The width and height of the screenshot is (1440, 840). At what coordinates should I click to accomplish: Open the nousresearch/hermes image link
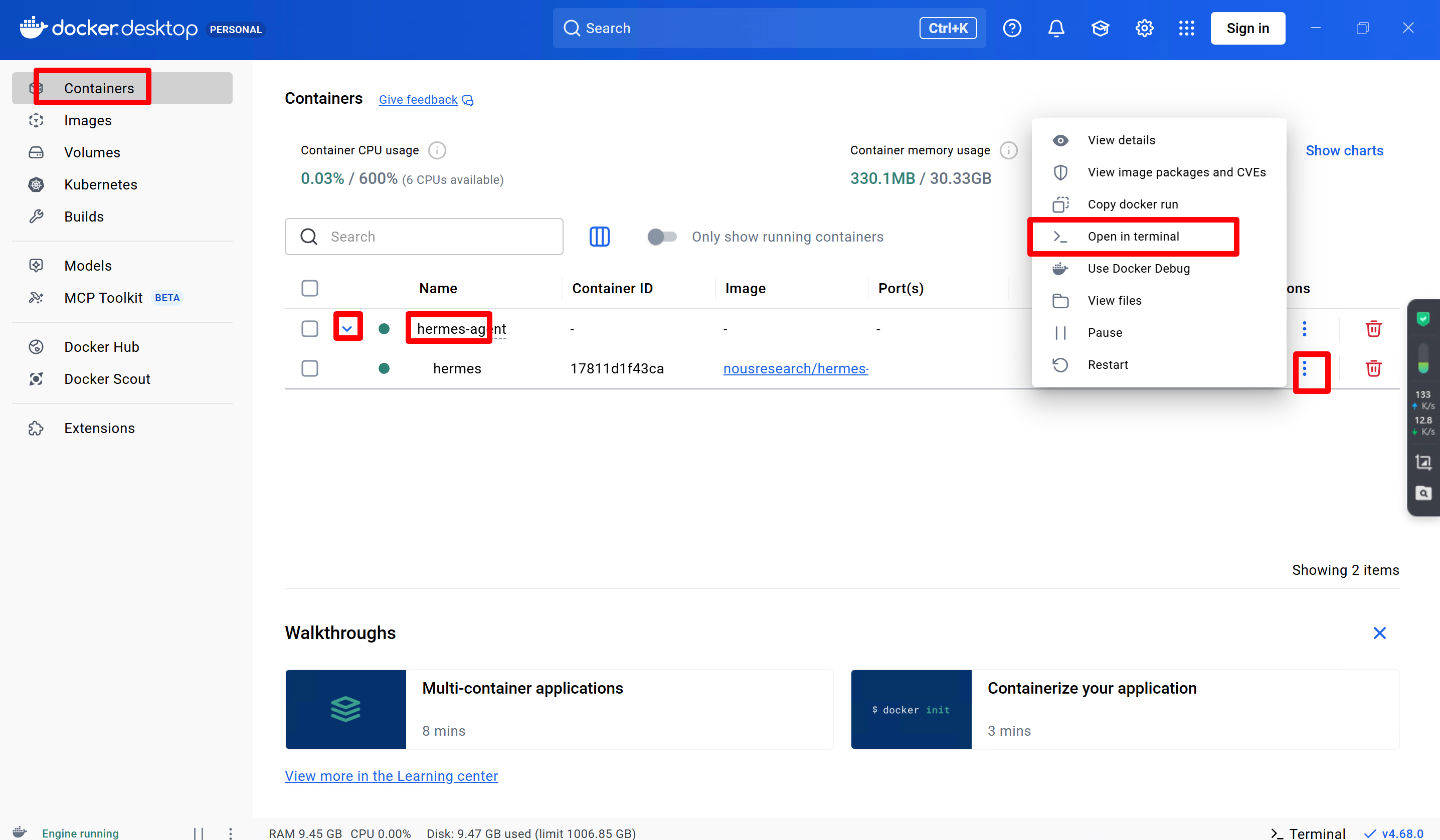795,368
